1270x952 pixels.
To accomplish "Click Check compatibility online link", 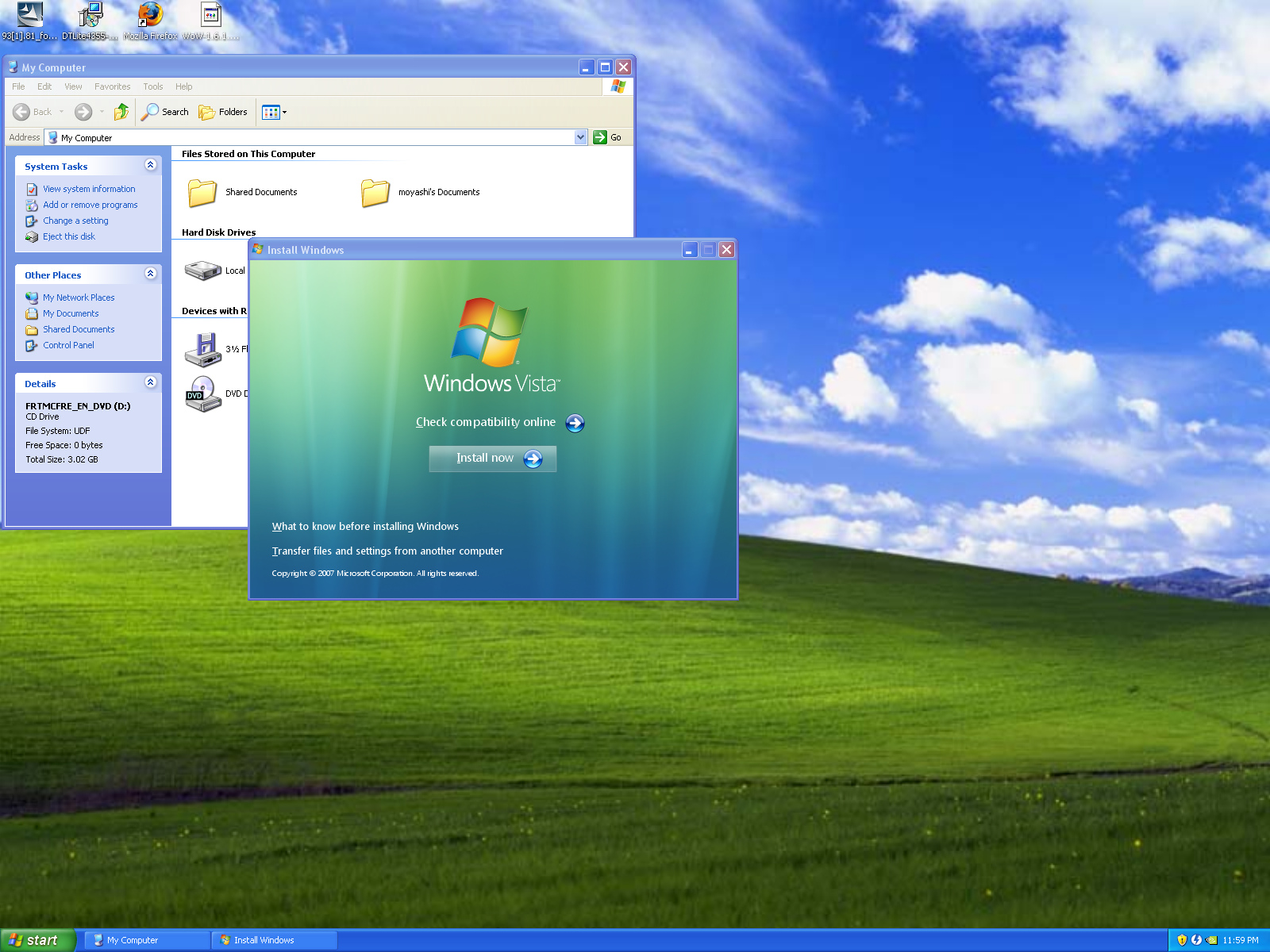I will 486,422.
